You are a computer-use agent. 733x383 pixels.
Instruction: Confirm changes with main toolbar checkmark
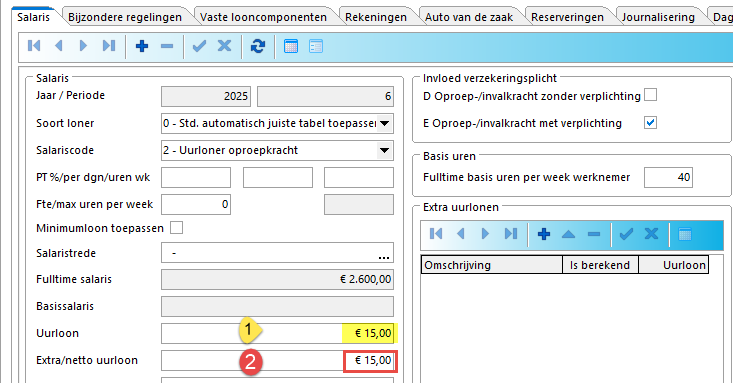tap(200, 46)
